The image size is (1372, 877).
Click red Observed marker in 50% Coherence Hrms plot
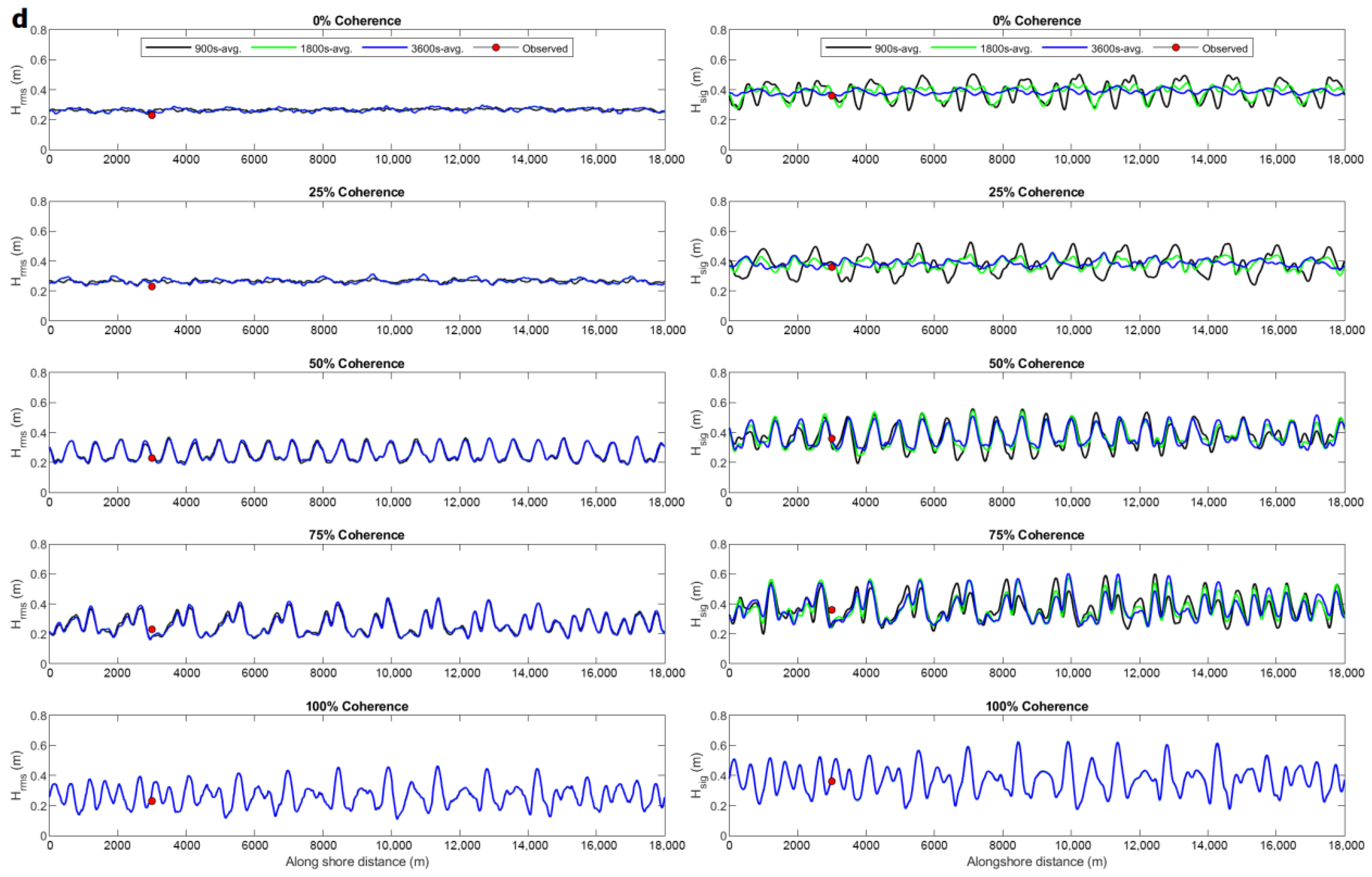tap(152, 458)
